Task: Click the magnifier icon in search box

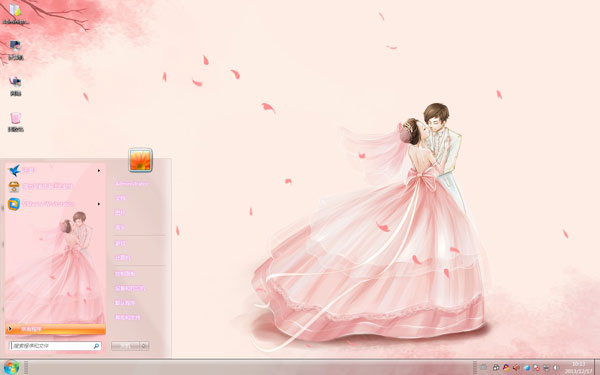Action: (96, 346)
